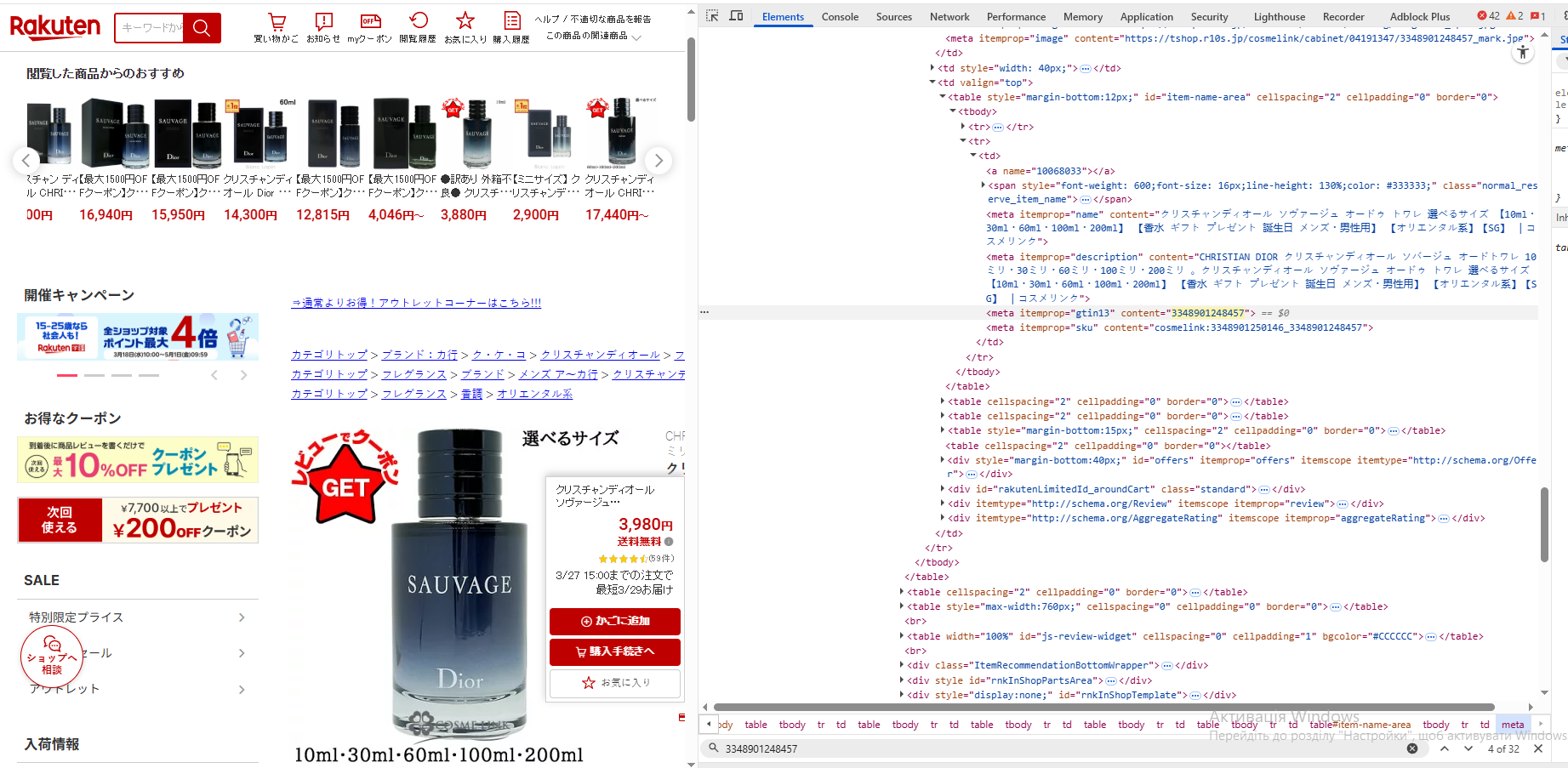The image size is (1568, 768).
Task: Open the 1 issue indicator in DevTools
Action: point(1538,16)
